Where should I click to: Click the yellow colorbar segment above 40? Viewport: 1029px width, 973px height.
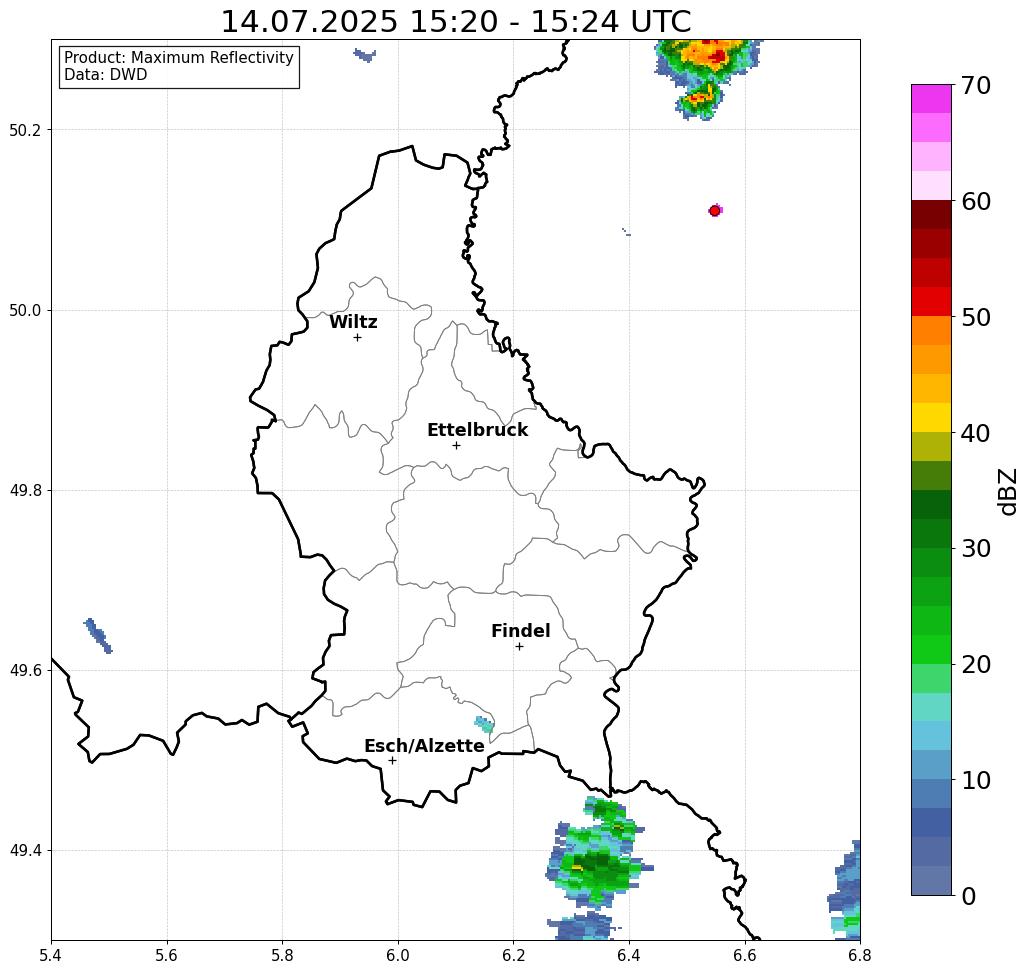tap(931, 417)
